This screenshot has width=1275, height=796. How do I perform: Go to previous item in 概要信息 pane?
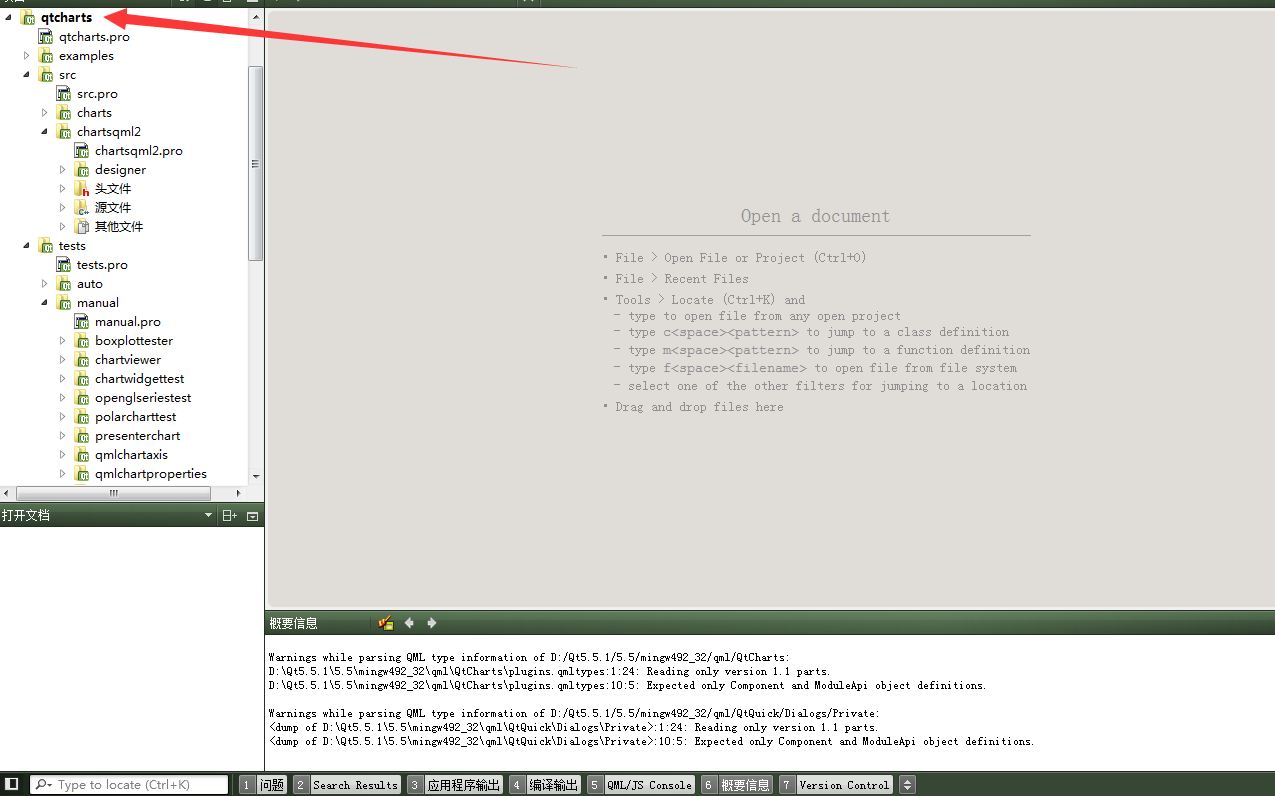coord(409,623)
